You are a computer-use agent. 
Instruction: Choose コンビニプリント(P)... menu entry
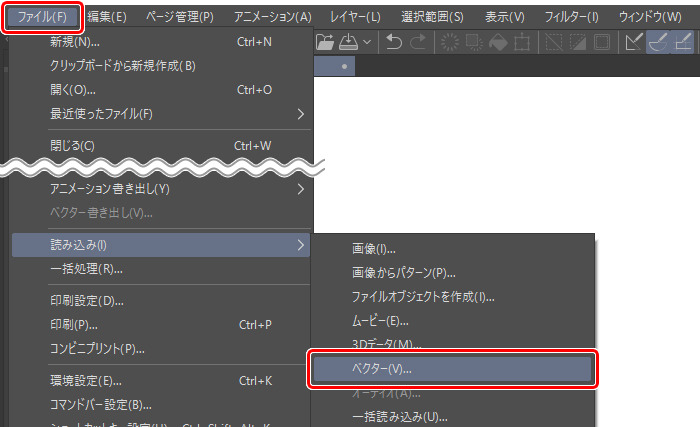[161, 348]
